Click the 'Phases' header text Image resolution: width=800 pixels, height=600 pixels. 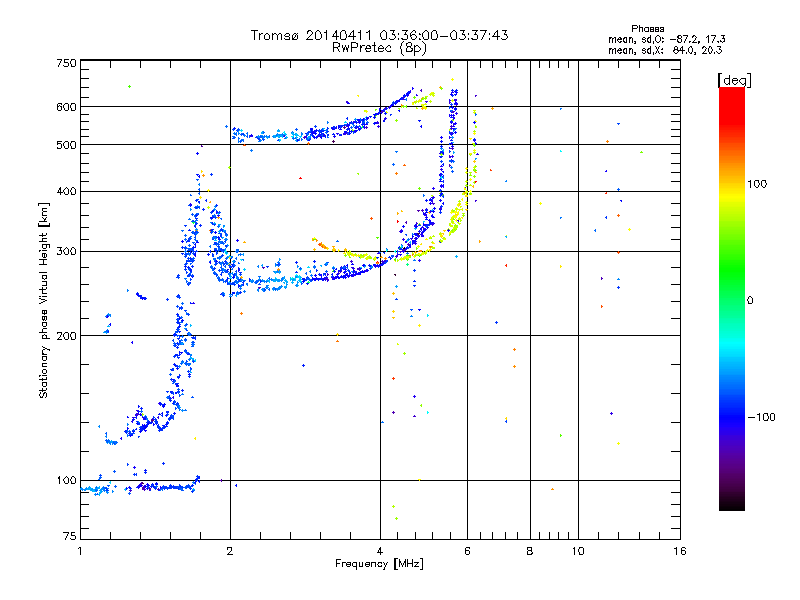[x=647, y=29]
